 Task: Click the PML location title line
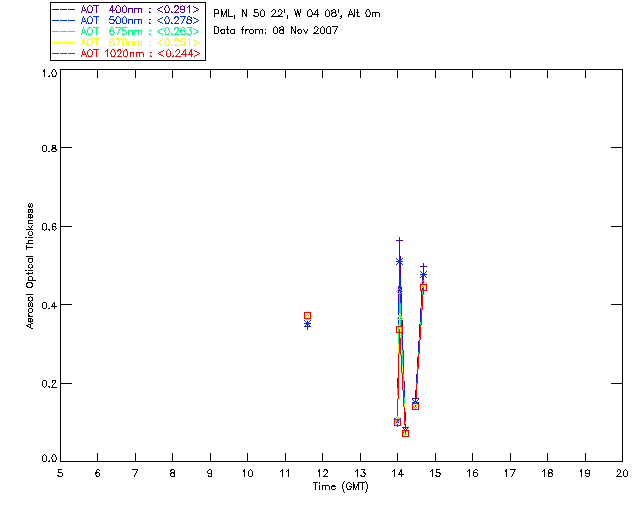point(297,14)
